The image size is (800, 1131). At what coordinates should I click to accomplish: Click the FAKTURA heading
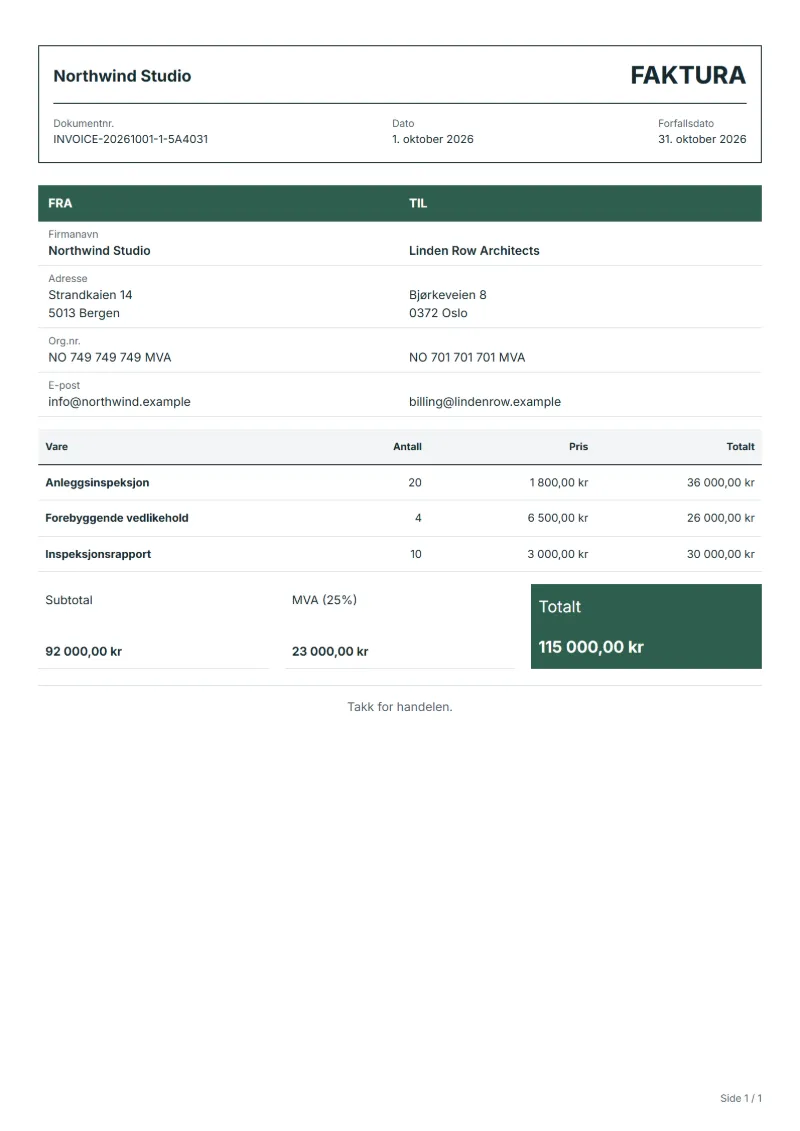point(687,75)
